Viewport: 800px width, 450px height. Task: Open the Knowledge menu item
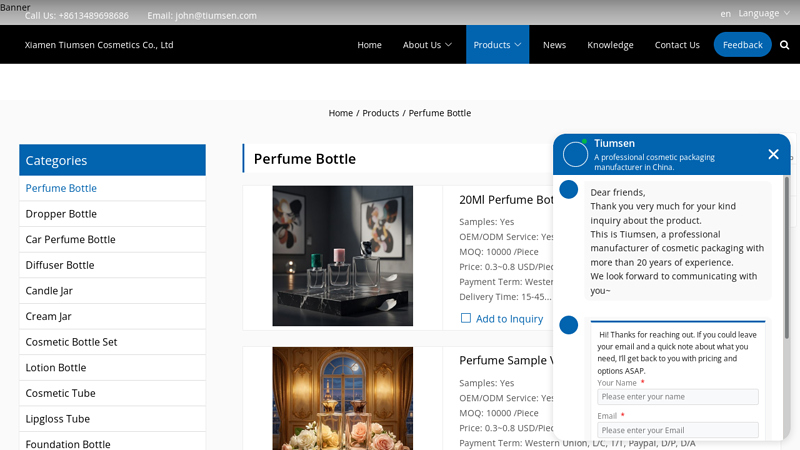click(610, 45)
